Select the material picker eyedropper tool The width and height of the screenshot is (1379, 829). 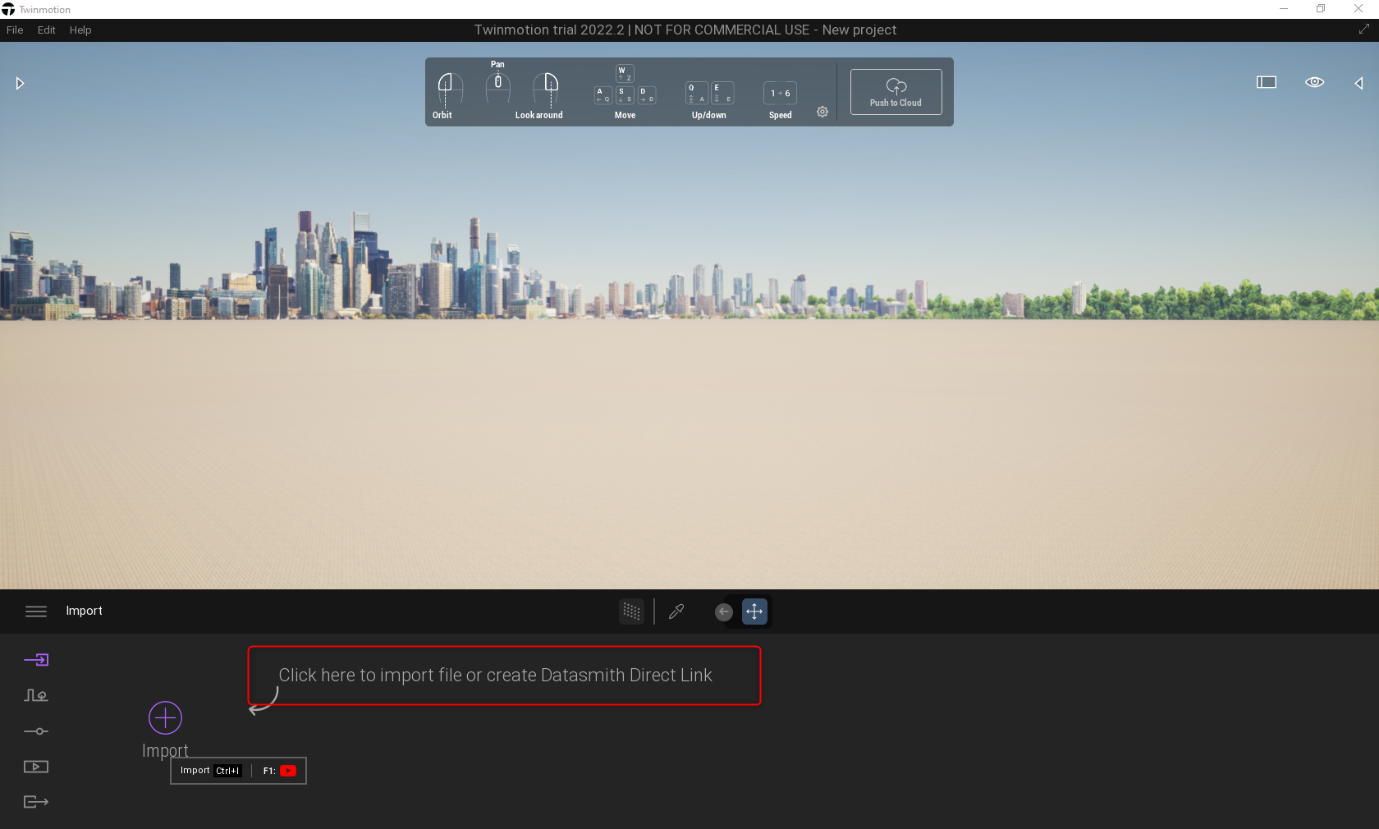[676, 611]
